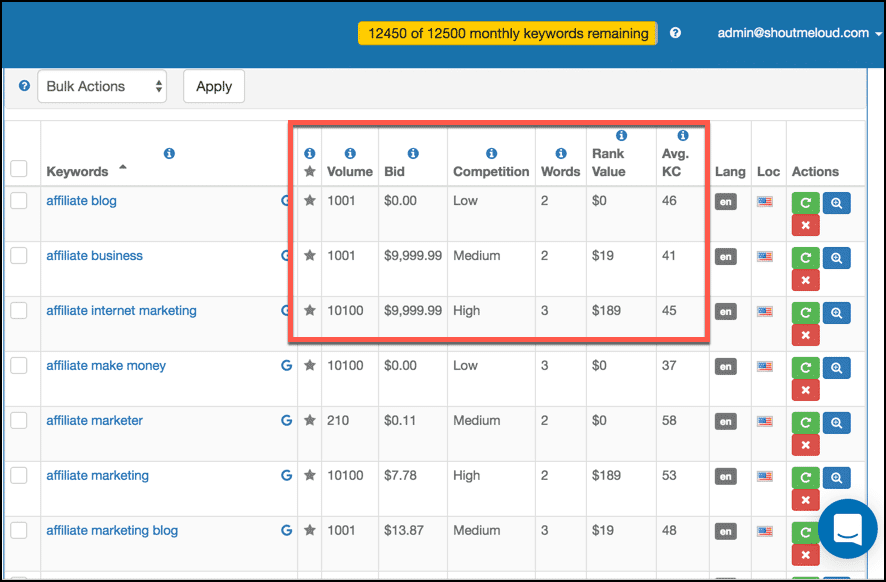886x582 pixels.
Task: Open the admin@shoutmeloud.com account menu
Action: click(798, 33)
